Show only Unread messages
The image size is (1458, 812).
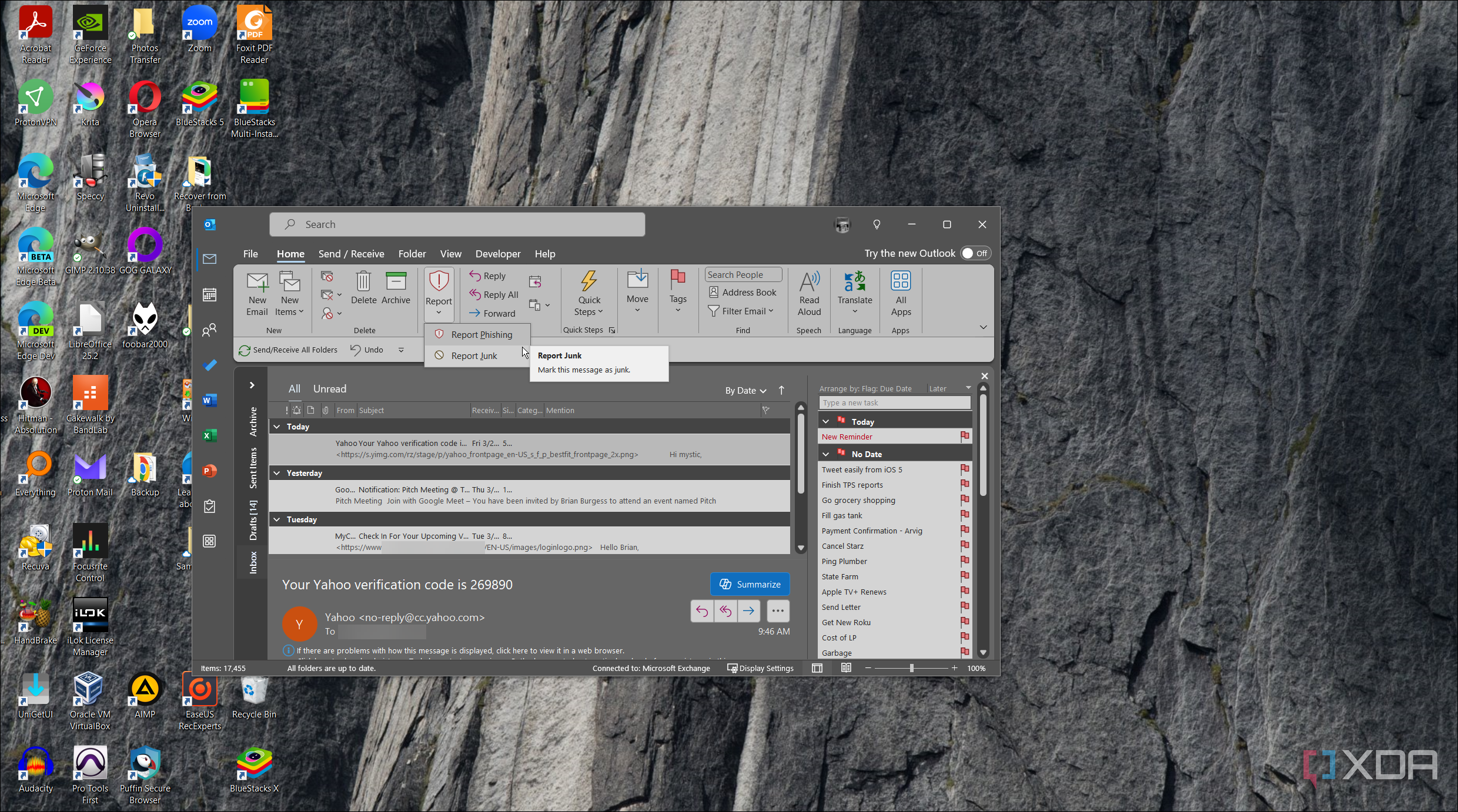click(x=329, y=389)
